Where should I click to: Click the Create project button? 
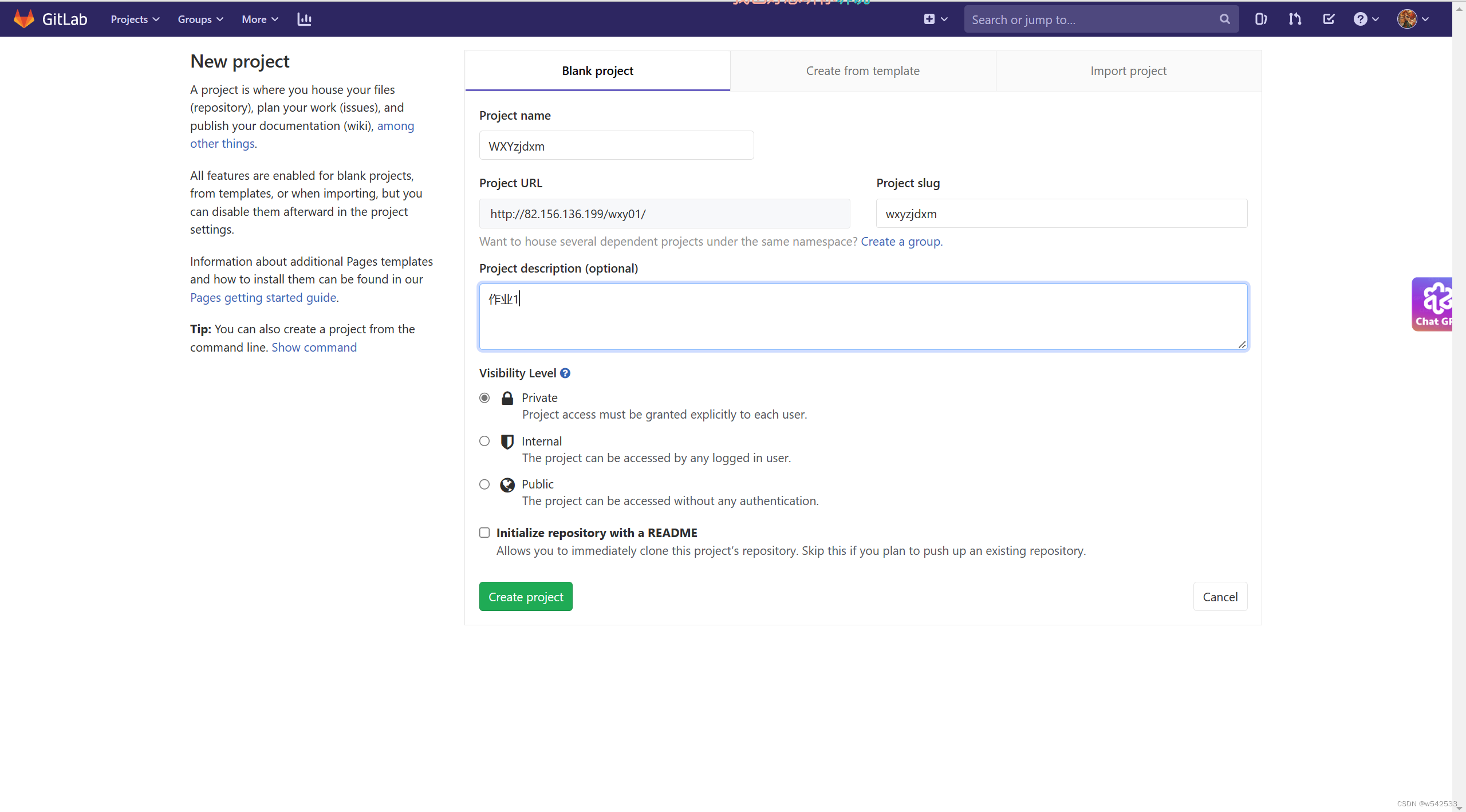(525, 596)
